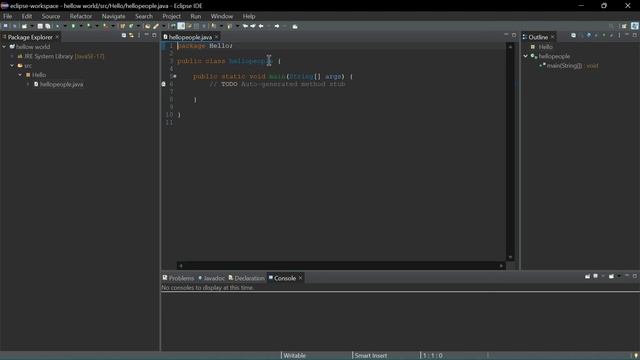The width and height of the screenshot is (640, 360).
Task: Open the Help menu
Action: (249, 16)
